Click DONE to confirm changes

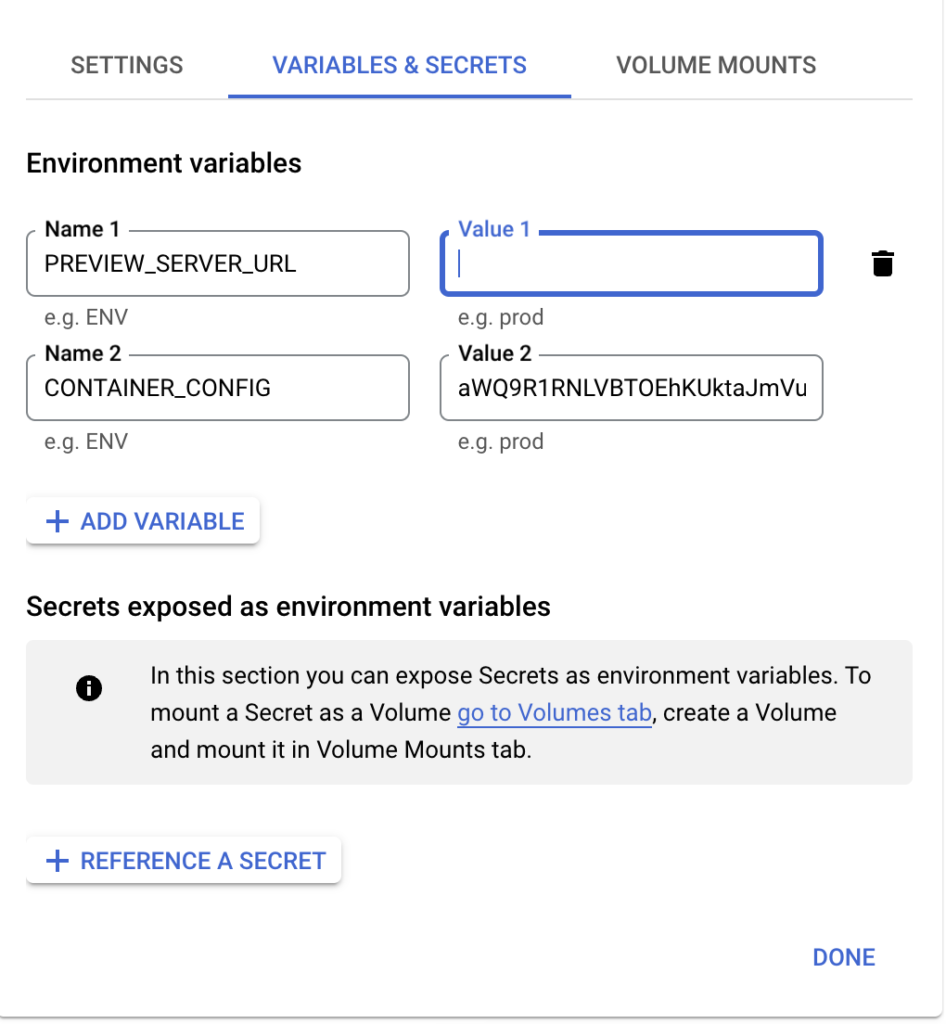click(843, 957)
